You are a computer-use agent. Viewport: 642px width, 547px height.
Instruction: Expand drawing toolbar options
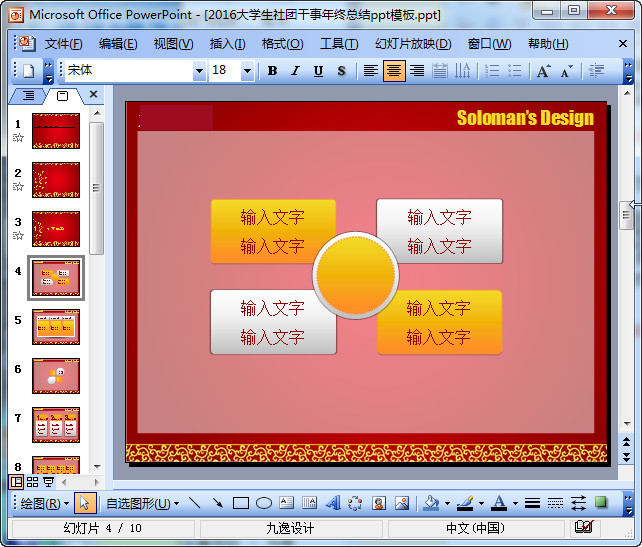pos(628,504)
